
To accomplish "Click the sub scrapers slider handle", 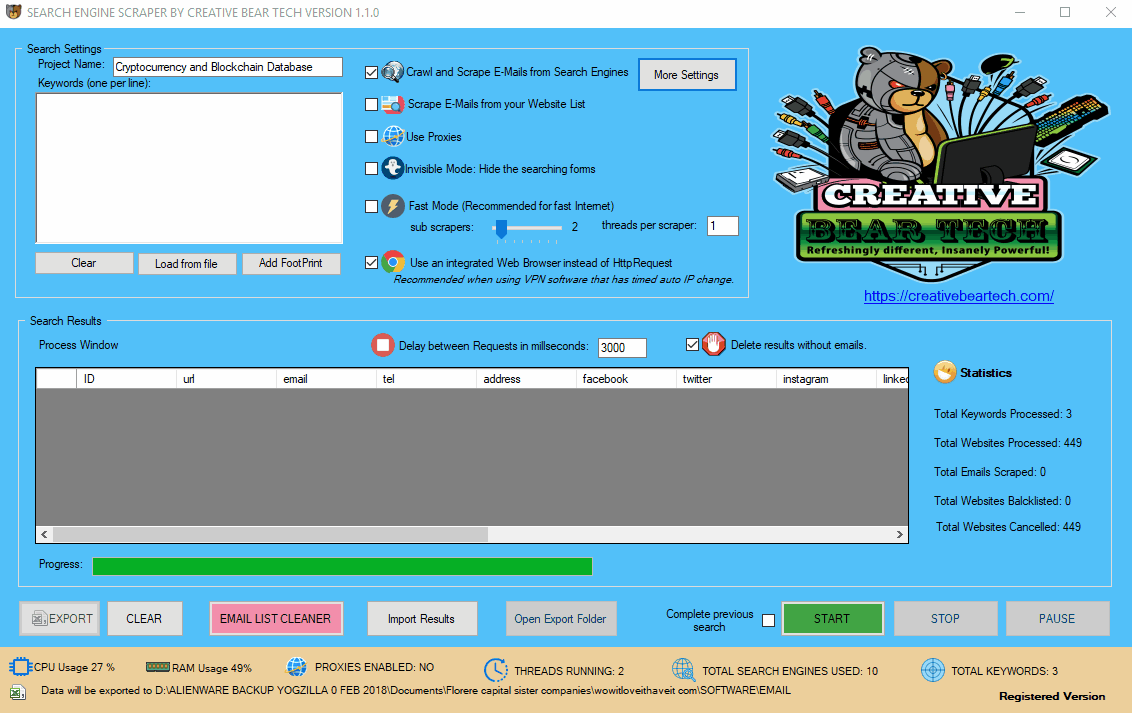I will click(x=501, y=229).
